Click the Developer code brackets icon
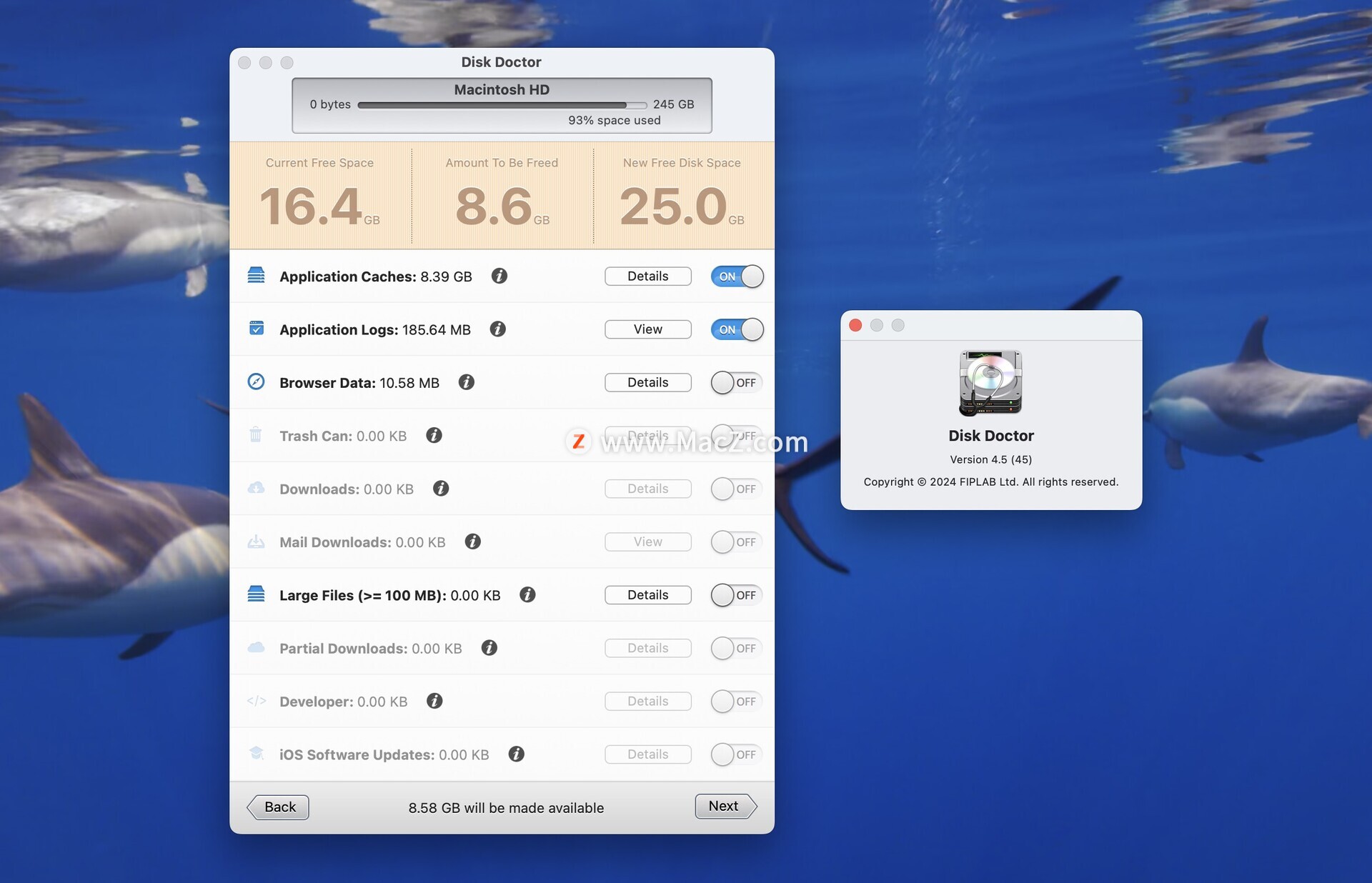 point(256,700)
